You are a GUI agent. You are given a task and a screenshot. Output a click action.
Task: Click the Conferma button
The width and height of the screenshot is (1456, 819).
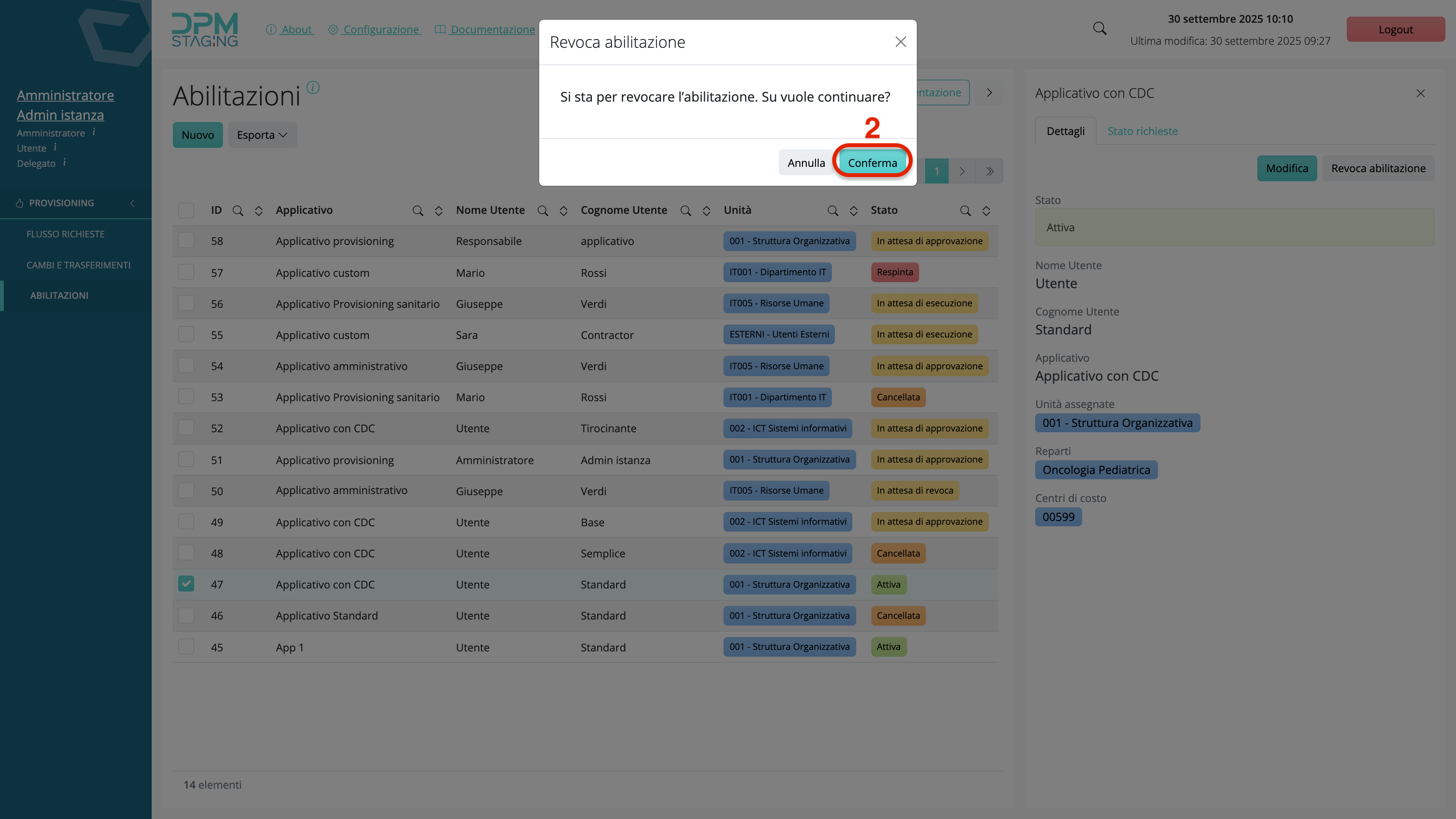tap(872, 163)
